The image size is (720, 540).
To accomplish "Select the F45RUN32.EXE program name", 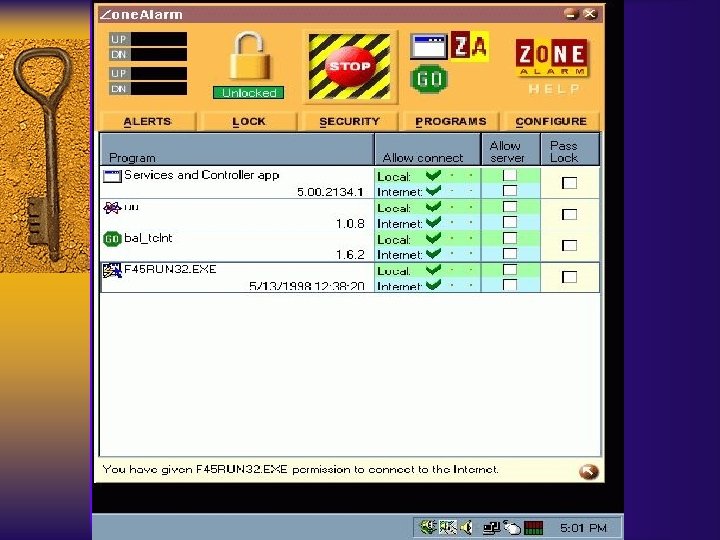I will (170, 269).
